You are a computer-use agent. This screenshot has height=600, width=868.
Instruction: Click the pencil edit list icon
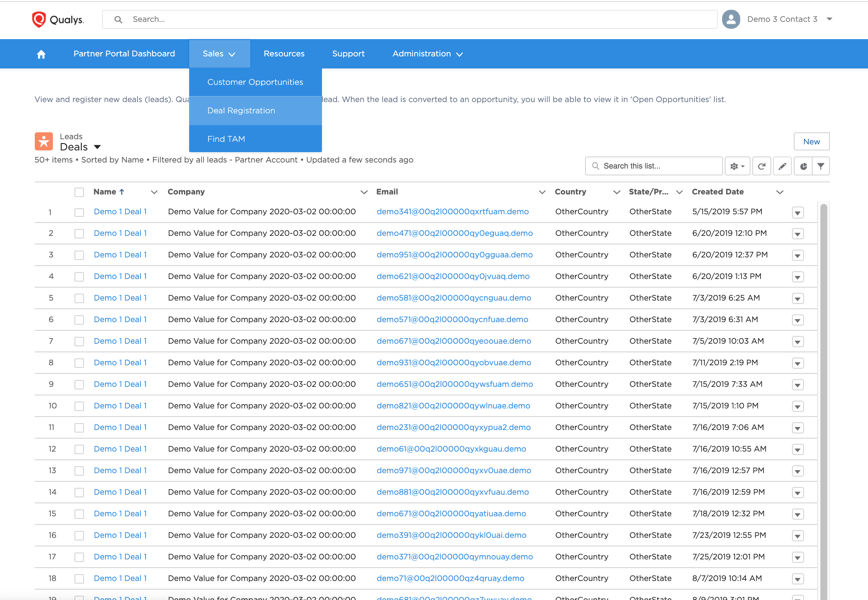[783, 166]
